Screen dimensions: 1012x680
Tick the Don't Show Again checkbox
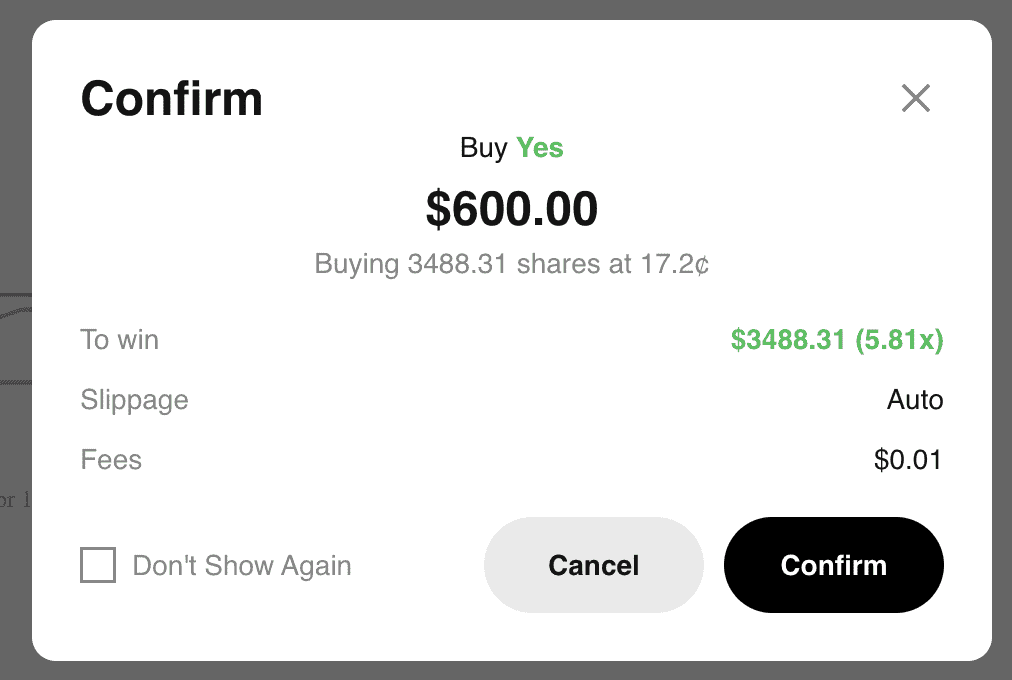click(98, 566)
